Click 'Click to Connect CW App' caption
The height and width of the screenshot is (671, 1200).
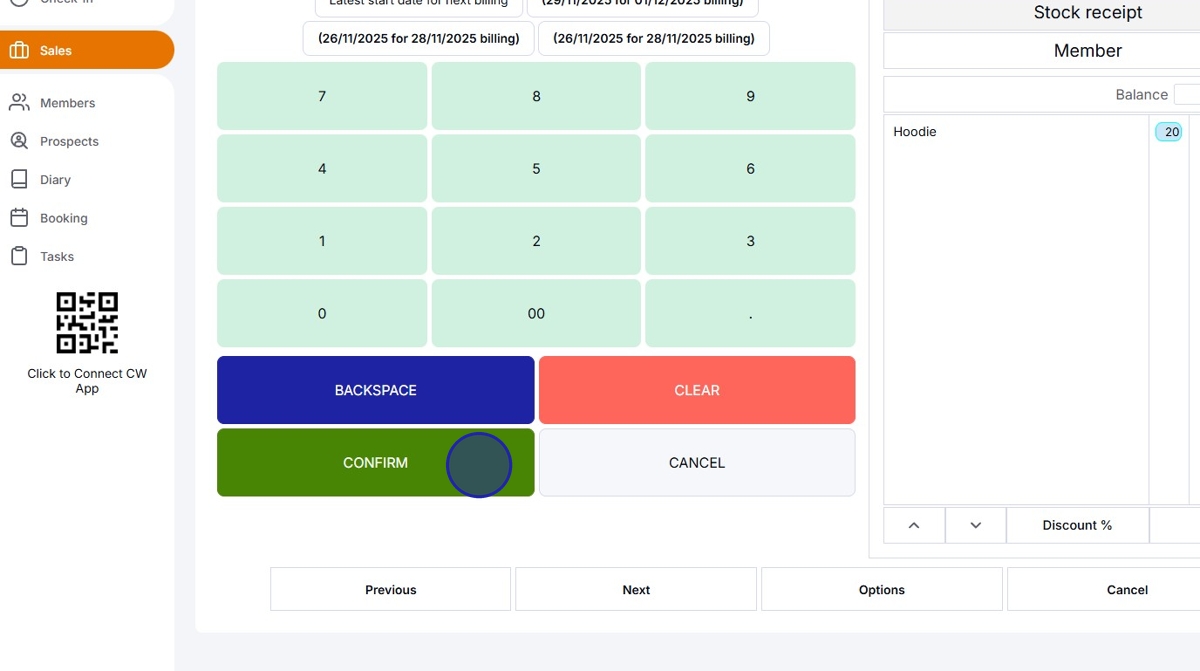(x=87, y=381)
